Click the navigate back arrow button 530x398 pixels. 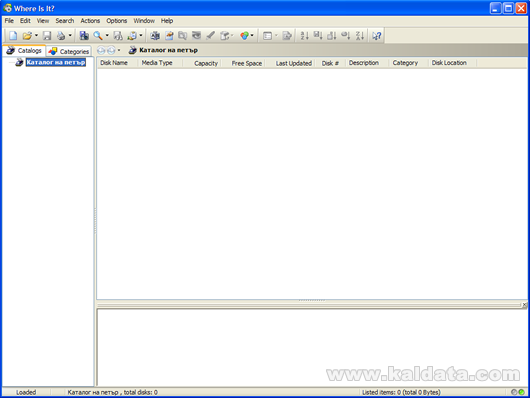pyautogui.click(x=101, y=51)
